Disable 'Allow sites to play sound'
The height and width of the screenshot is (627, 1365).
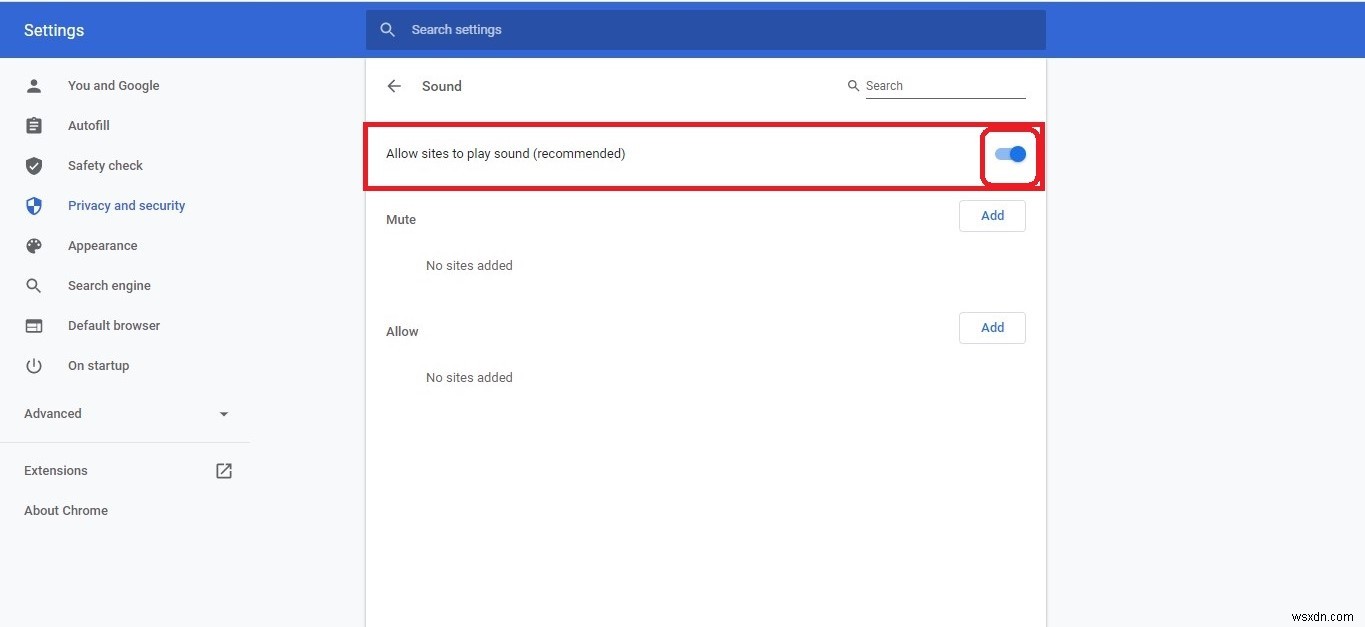click(1008, 154)
